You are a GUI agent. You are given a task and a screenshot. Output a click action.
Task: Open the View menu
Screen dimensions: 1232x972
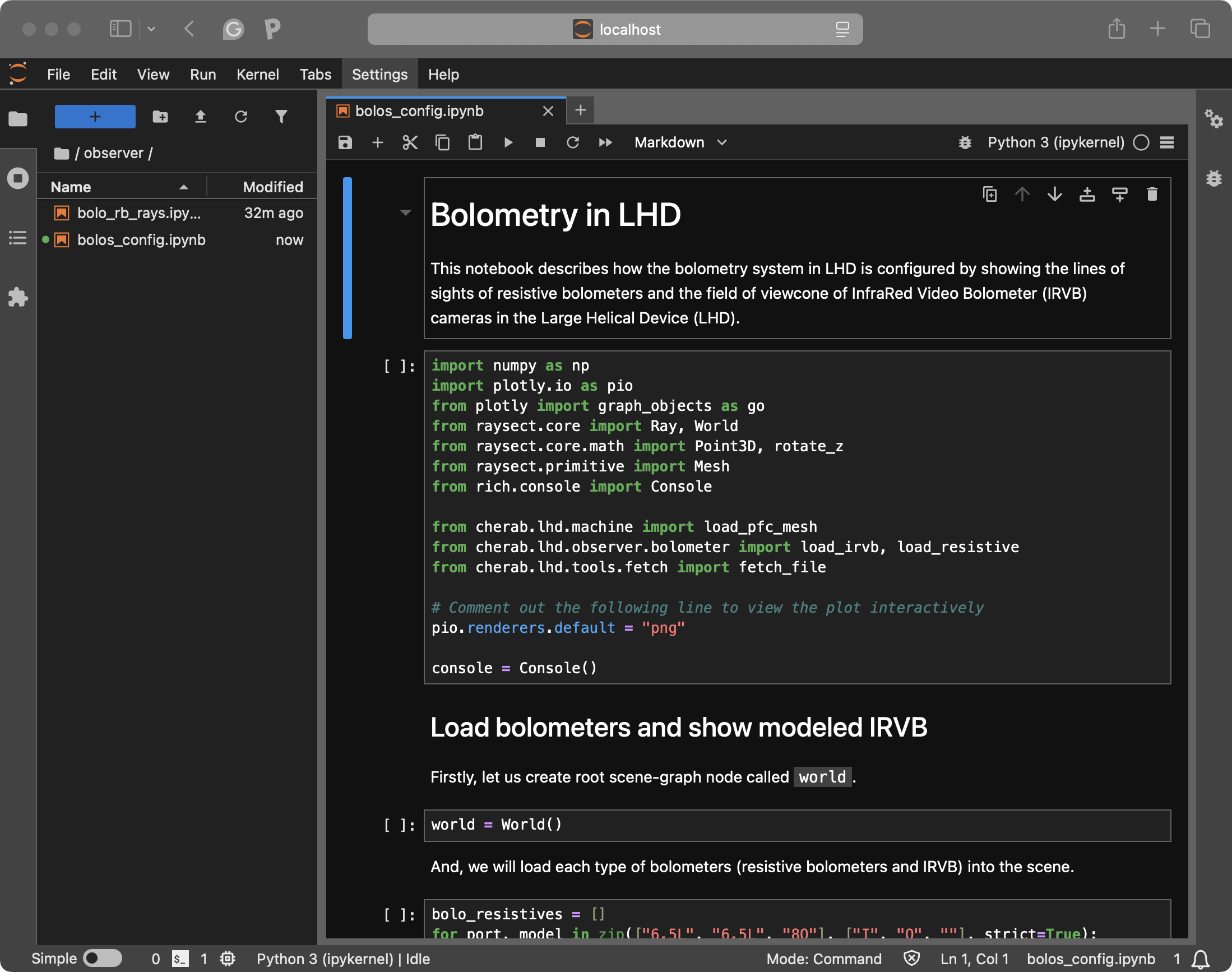tap(153, 75)
